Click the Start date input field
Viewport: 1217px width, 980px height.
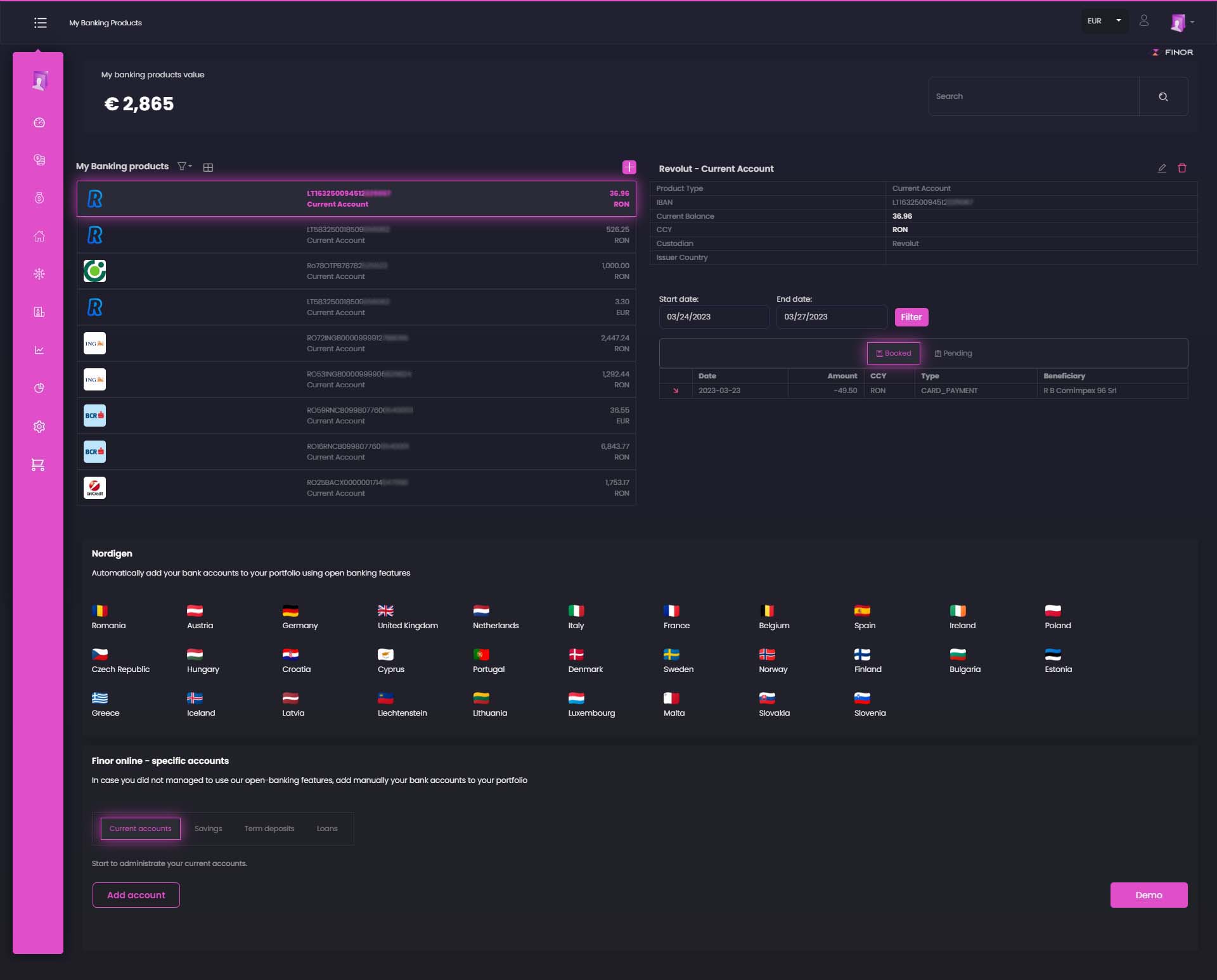pos(714,317)
